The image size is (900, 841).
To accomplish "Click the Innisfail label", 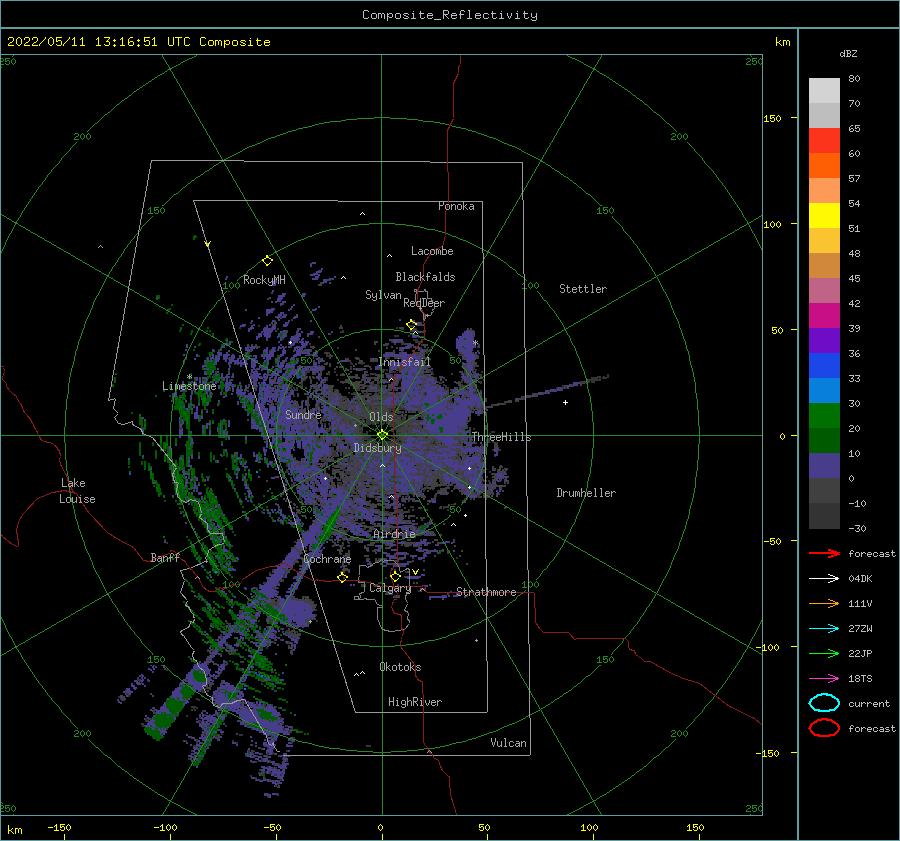I will pos(405,362).
